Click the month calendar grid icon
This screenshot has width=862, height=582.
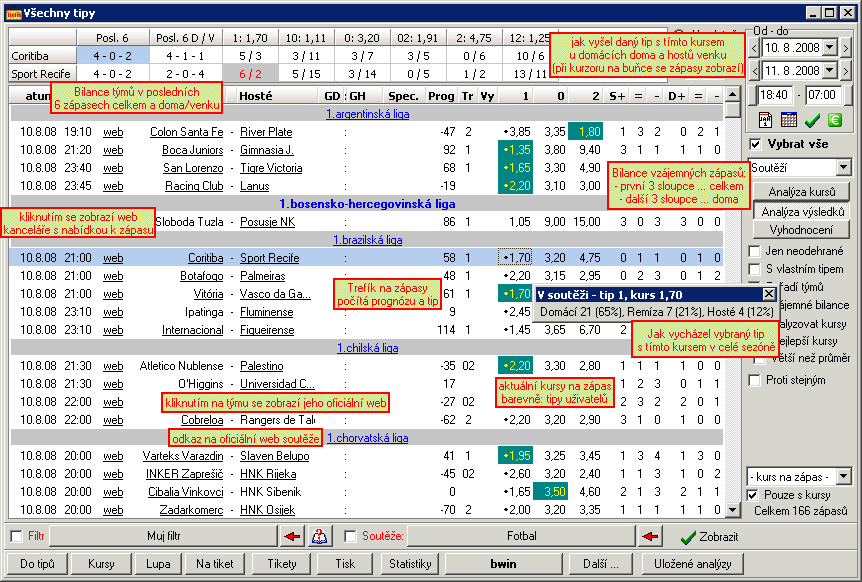tap(788, 119)
